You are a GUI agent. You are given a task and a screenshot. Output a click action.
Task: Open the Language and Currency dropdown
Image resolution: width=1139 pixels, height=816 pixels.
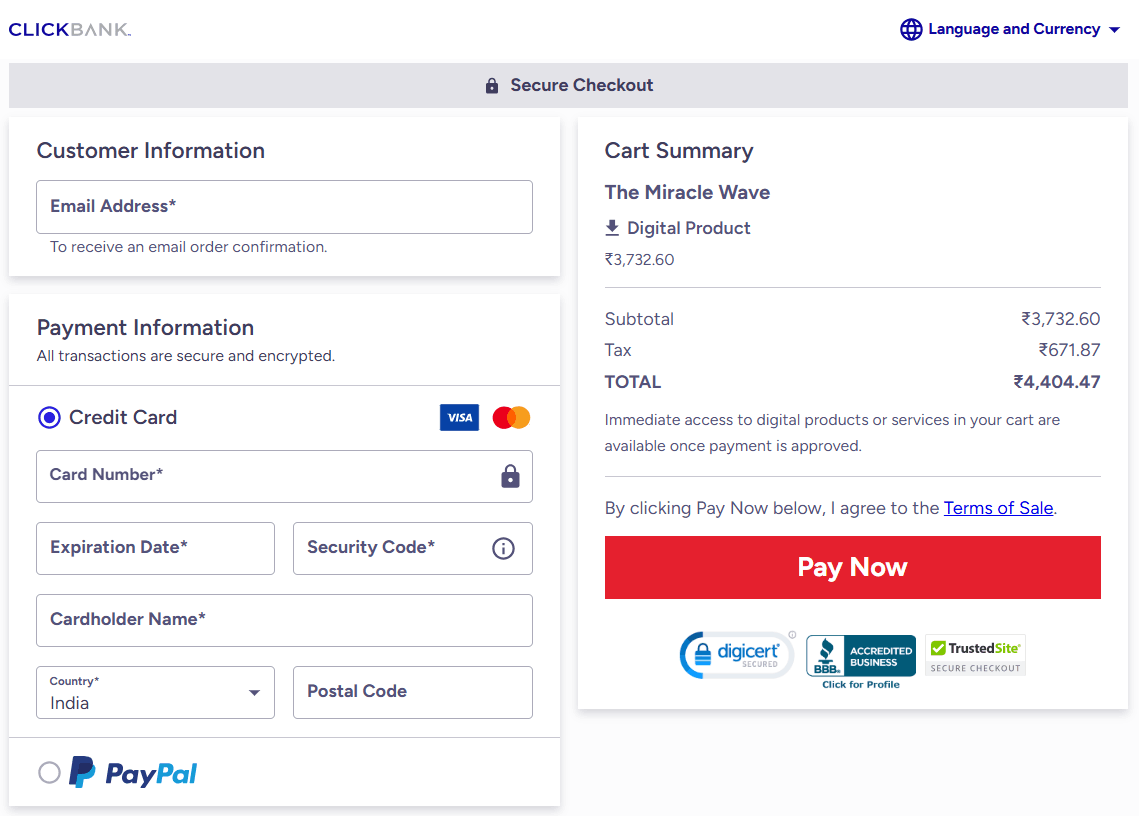coord(1013,30)
